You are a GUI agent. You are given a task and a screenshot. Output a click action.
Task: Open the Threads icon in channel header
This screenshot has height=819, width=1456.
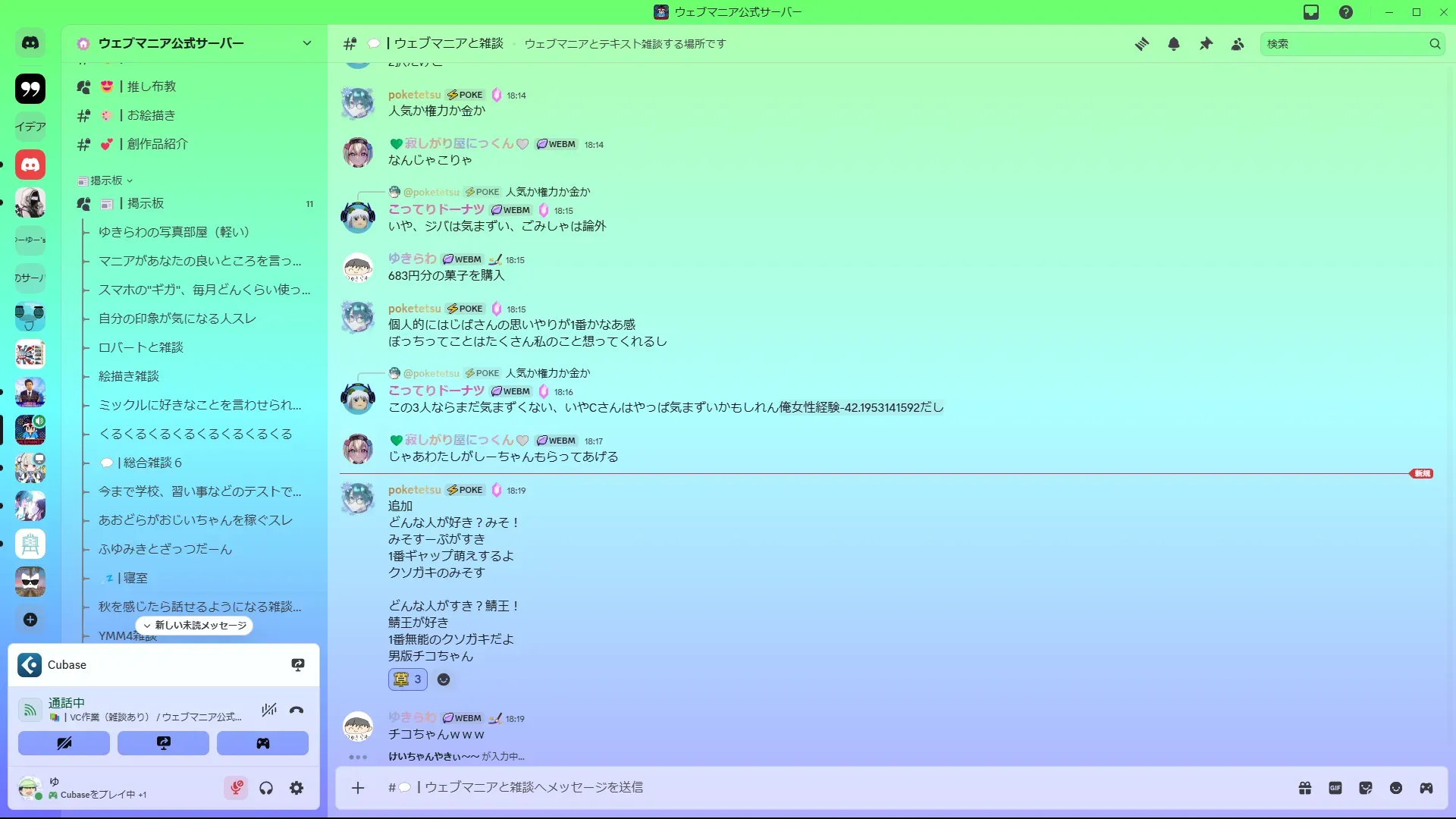click(1141, 44)
